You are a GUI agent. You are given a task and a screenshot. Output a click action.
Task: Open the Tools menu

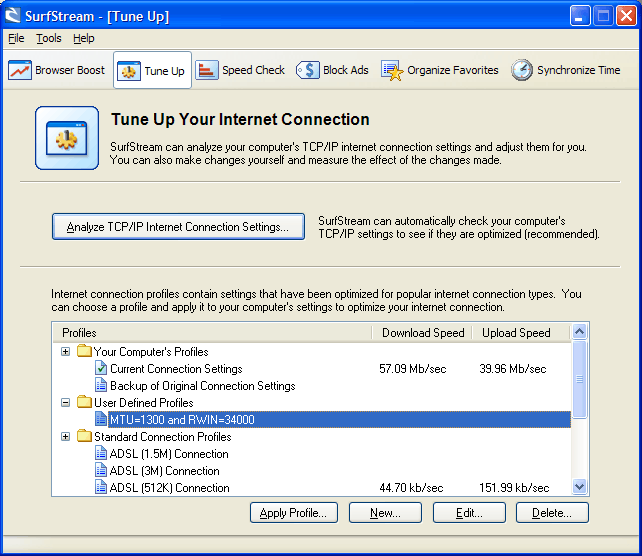[49, 38]
